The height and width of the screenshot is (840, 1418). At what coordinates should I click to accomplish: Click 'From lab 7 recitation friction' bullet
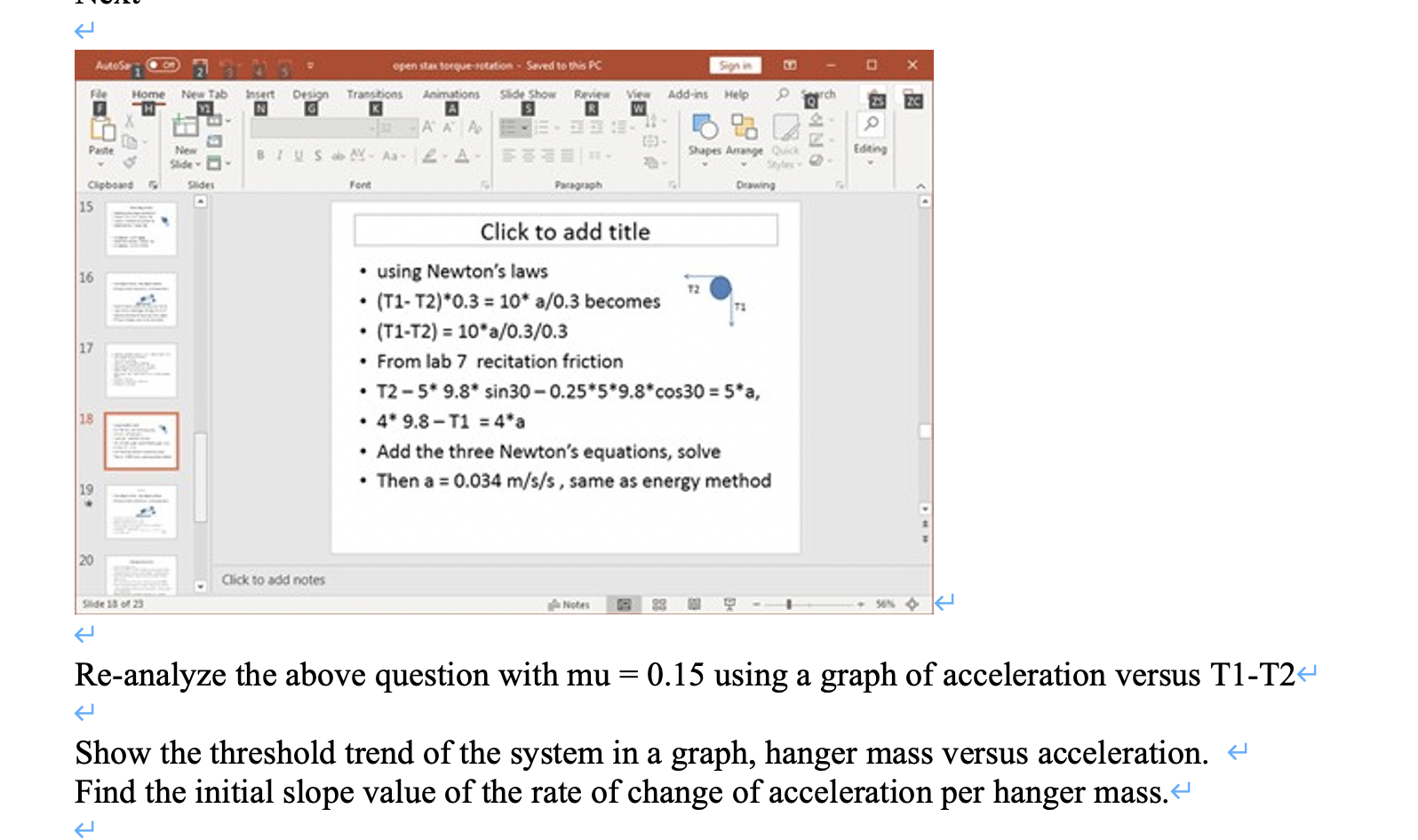point(500,361)
